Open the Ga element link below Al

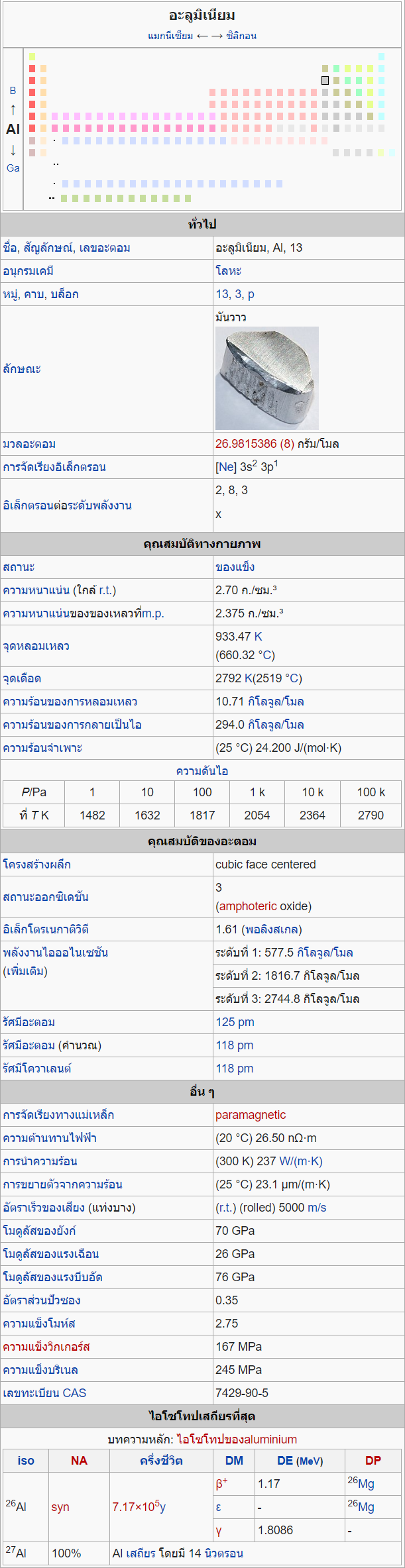point(13,168)
